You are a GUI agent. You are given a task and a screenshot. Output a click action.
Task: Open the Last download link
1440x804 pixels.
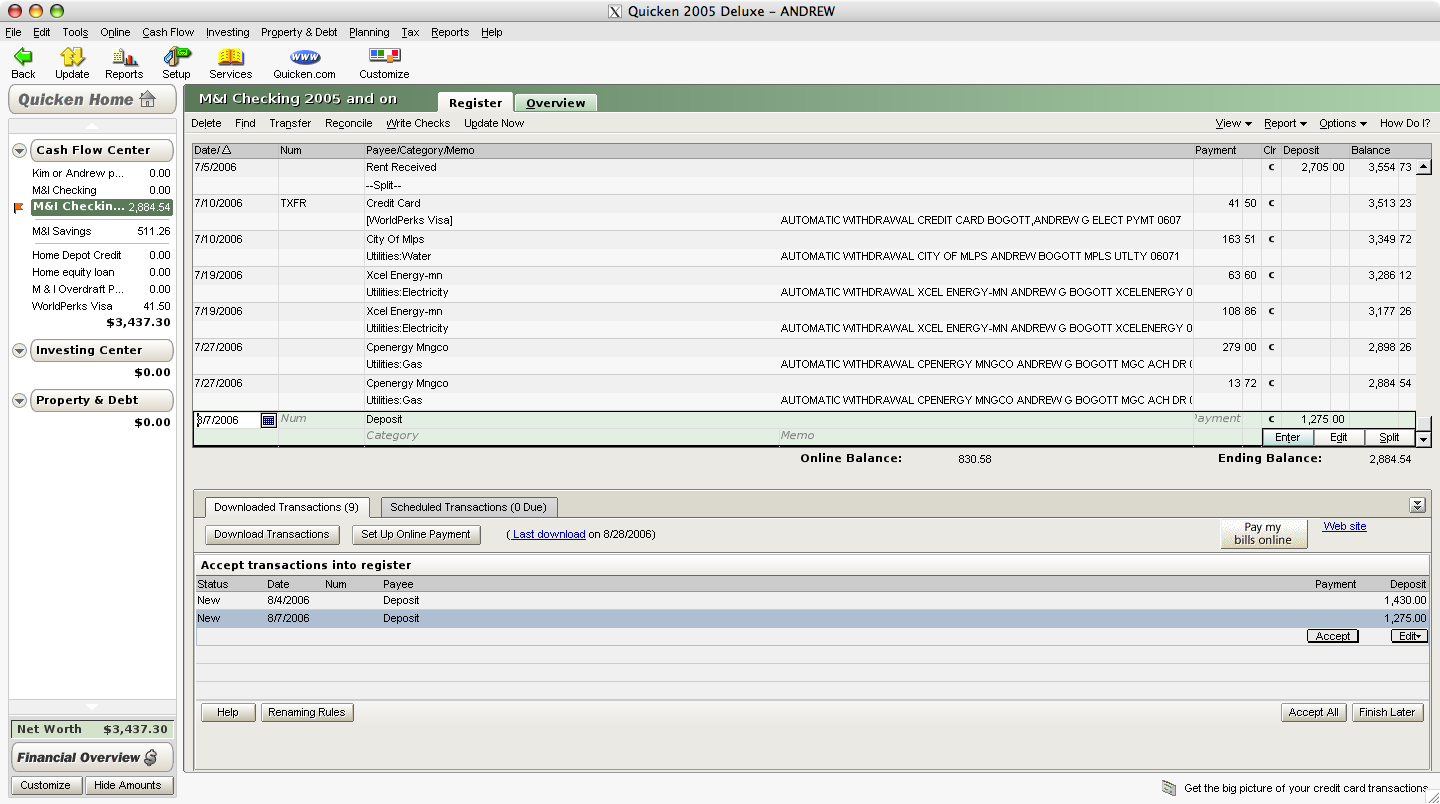549,534
